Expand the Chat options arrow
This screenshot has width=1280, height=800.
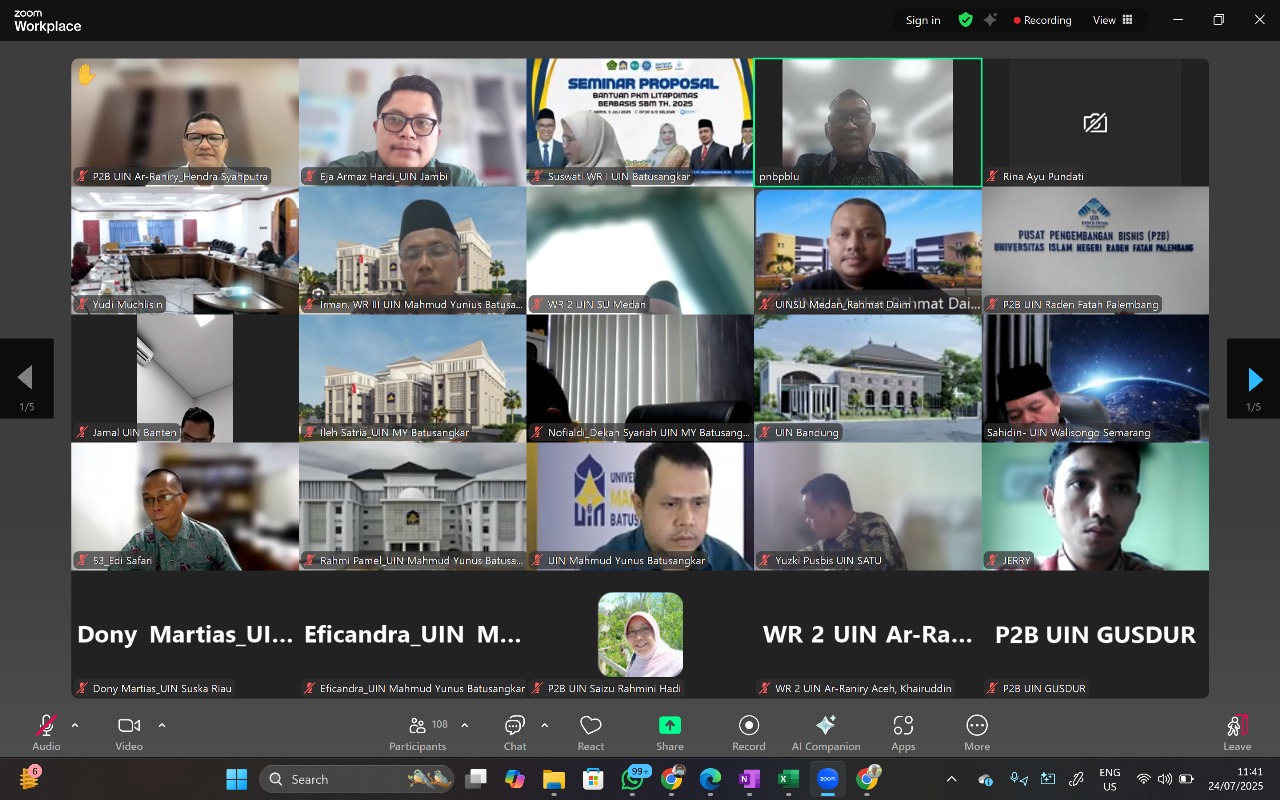(545, 725)
